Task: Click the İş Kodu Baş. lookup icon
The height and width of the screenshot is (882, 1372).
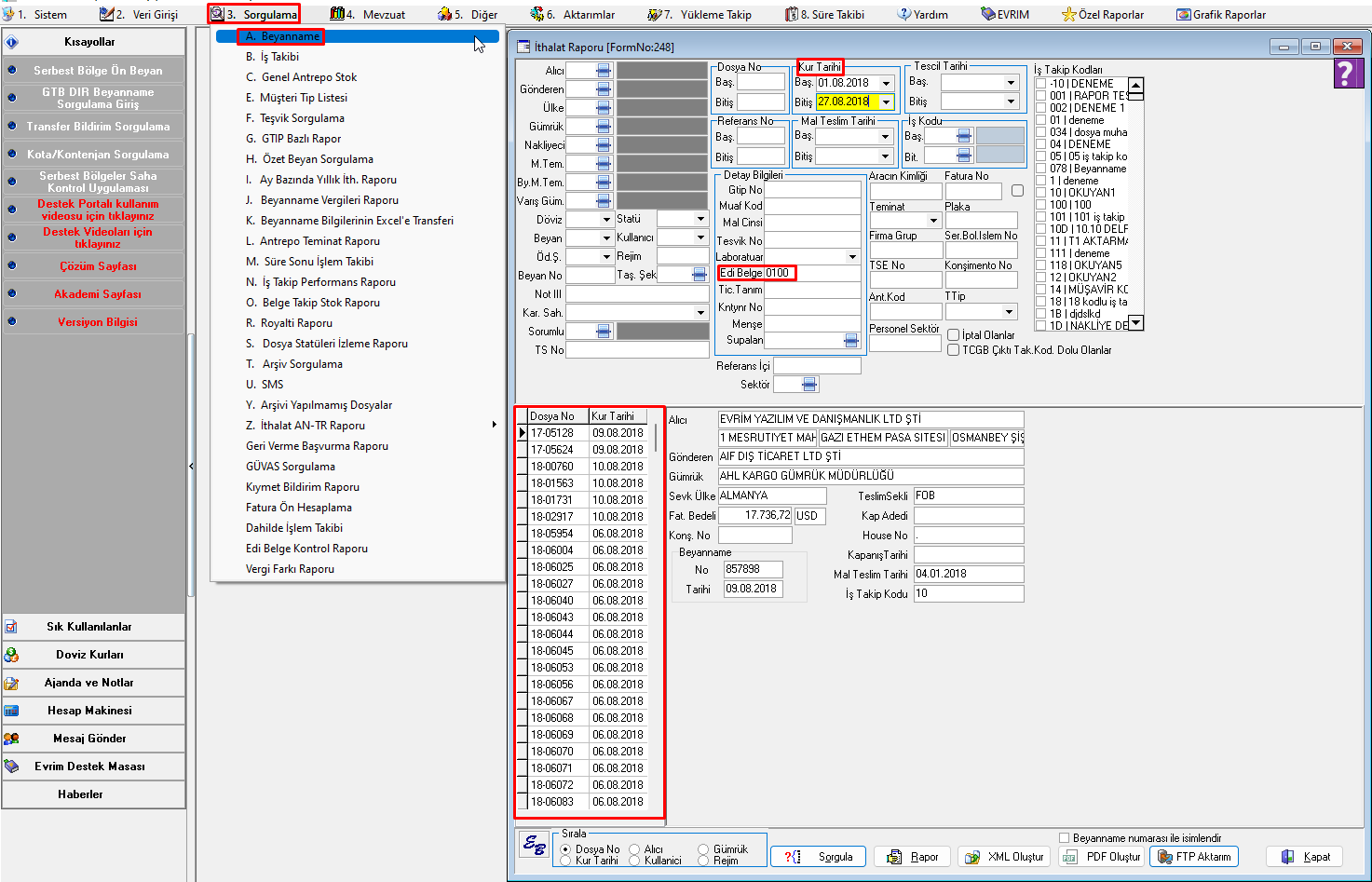Action: click(x=964, y=136)
